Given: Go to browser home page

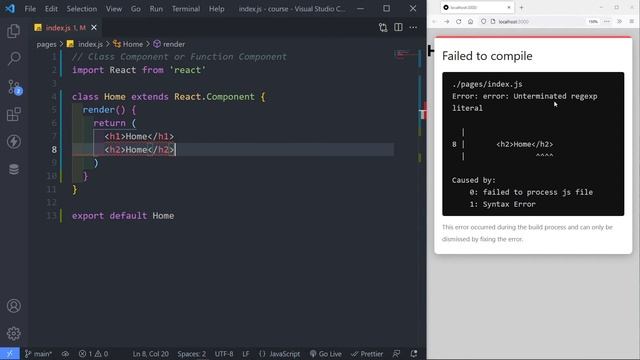Looking at the screenshot, I should click(471, 22).
